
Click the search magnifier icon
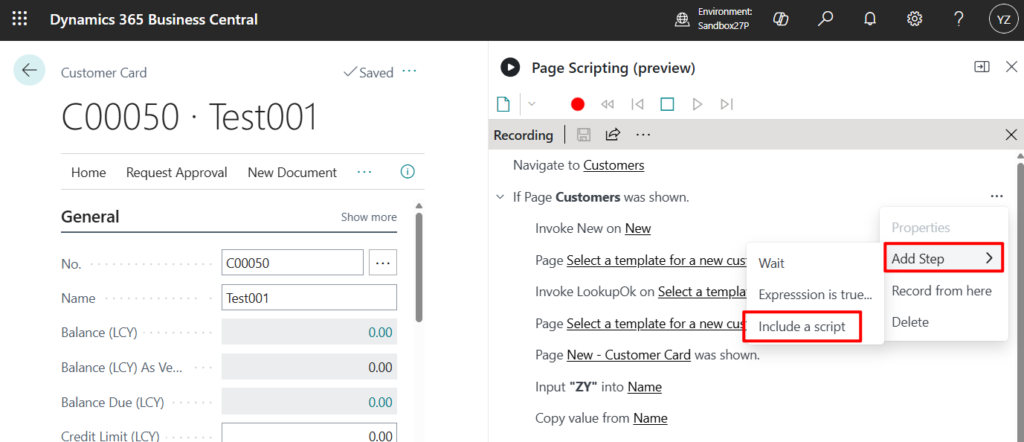(x=826, y=19)
